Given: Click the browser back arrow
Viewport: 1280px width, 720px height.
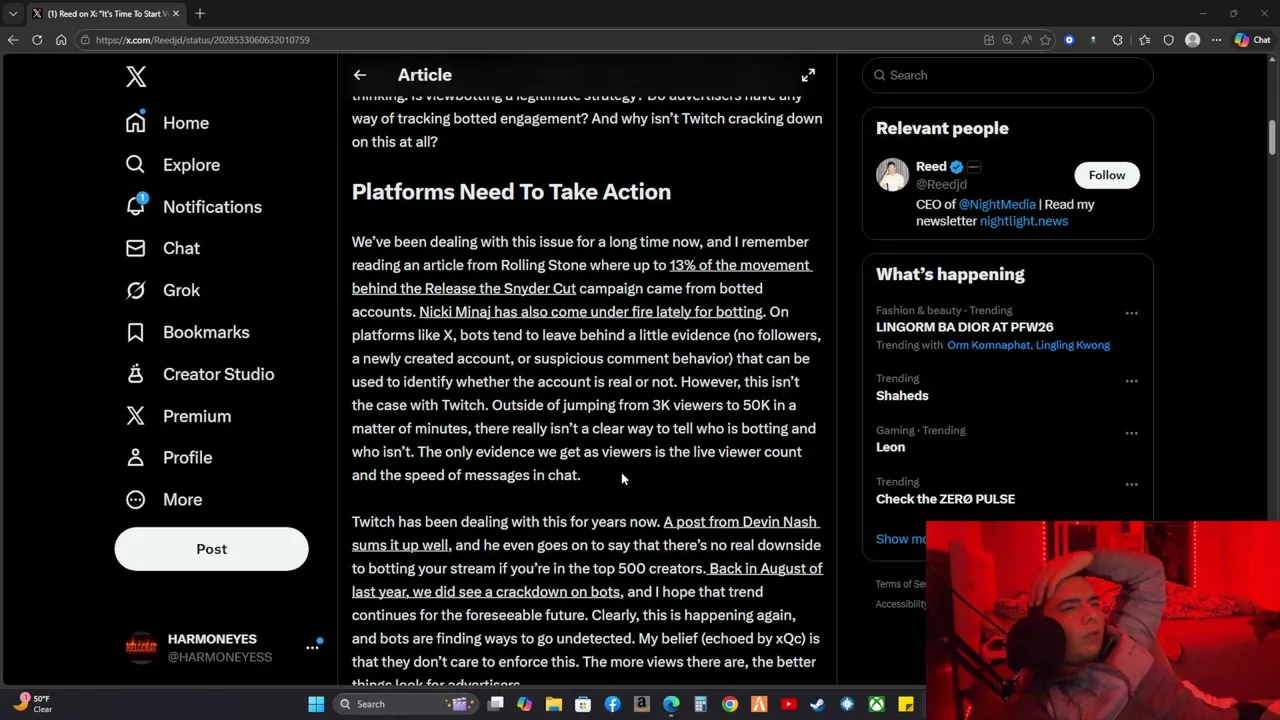Looking at the screenshot, I should [13, 40].
